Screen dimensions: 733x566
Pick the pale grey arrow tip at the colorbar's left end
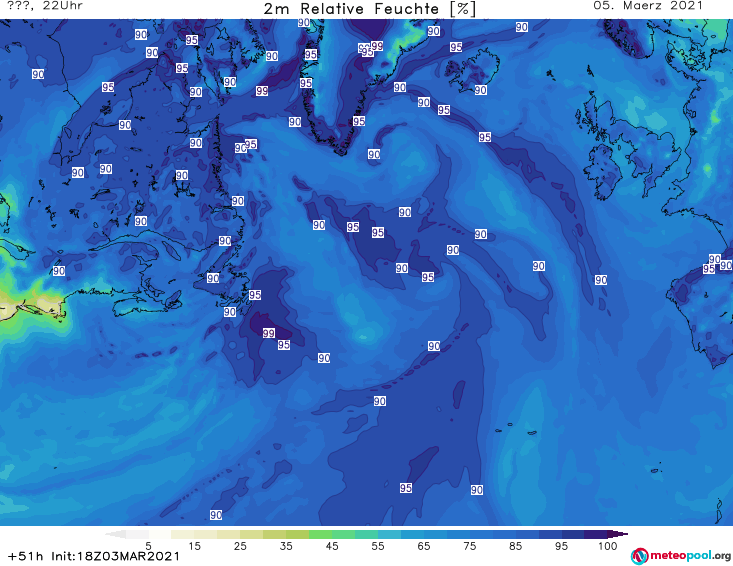click(x=115, y=534)
